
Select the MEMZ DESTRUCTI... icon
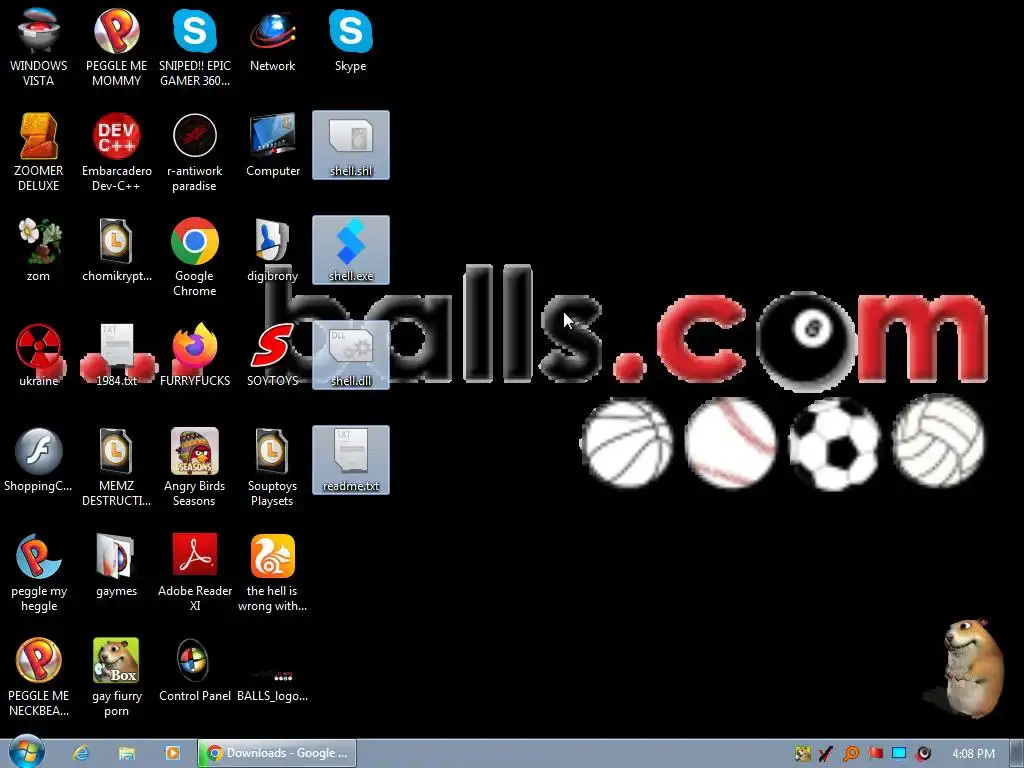click(116, 467)
